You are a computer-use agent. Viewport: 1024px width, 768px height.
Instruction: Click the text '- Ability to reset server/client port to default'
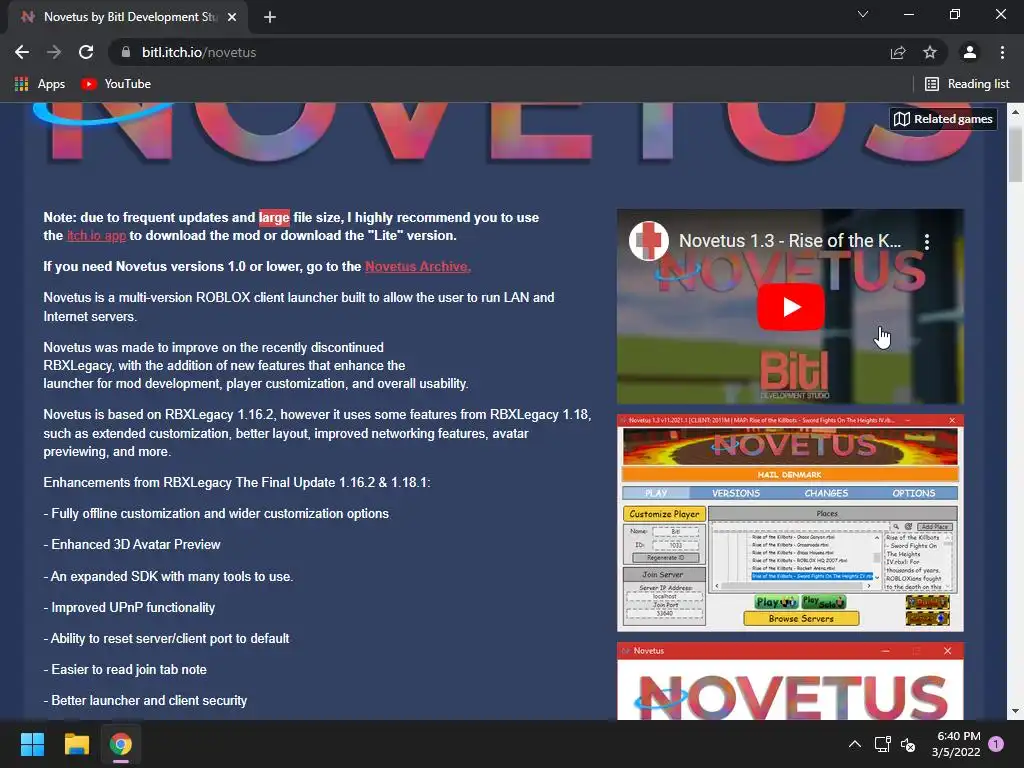167,639
